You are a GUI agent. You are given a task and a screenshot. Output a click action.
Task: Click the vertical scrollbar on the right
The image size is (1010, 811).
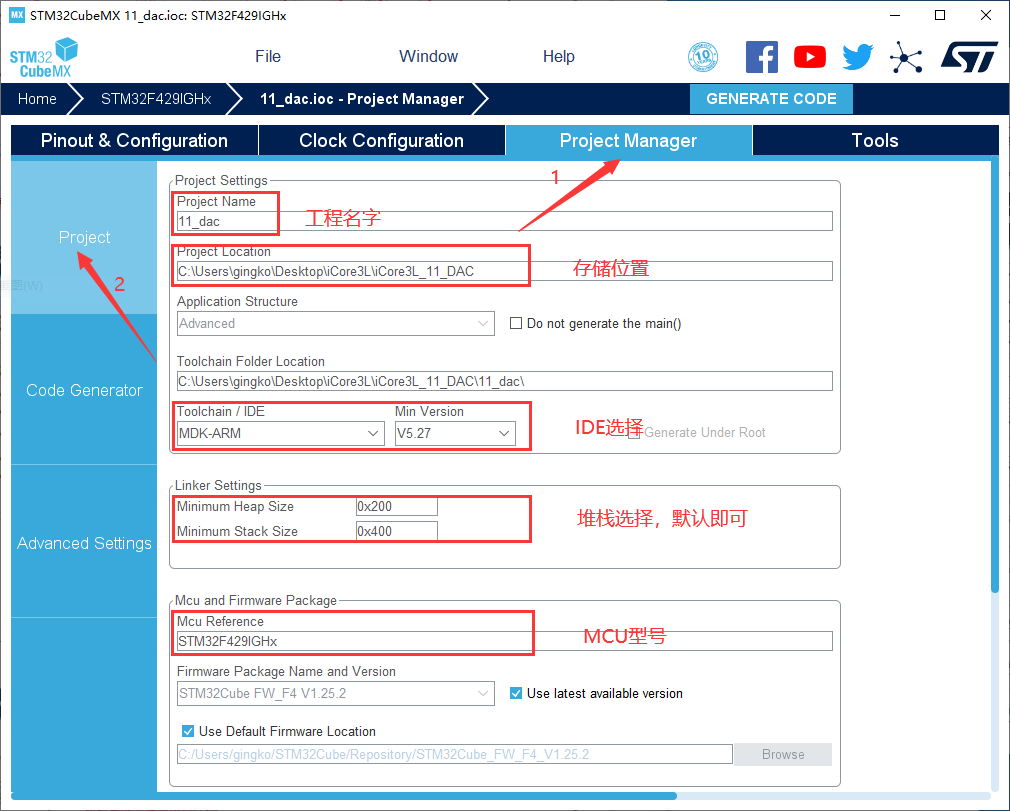[994, 380]
